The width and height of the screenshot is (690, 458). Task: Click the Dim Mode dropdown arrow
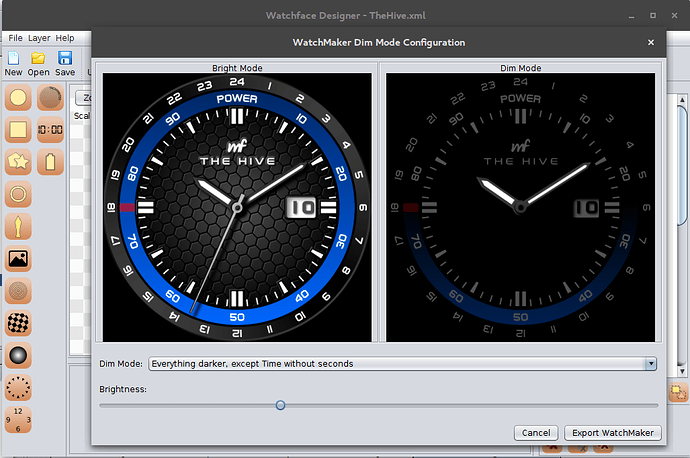click(651, 364)
